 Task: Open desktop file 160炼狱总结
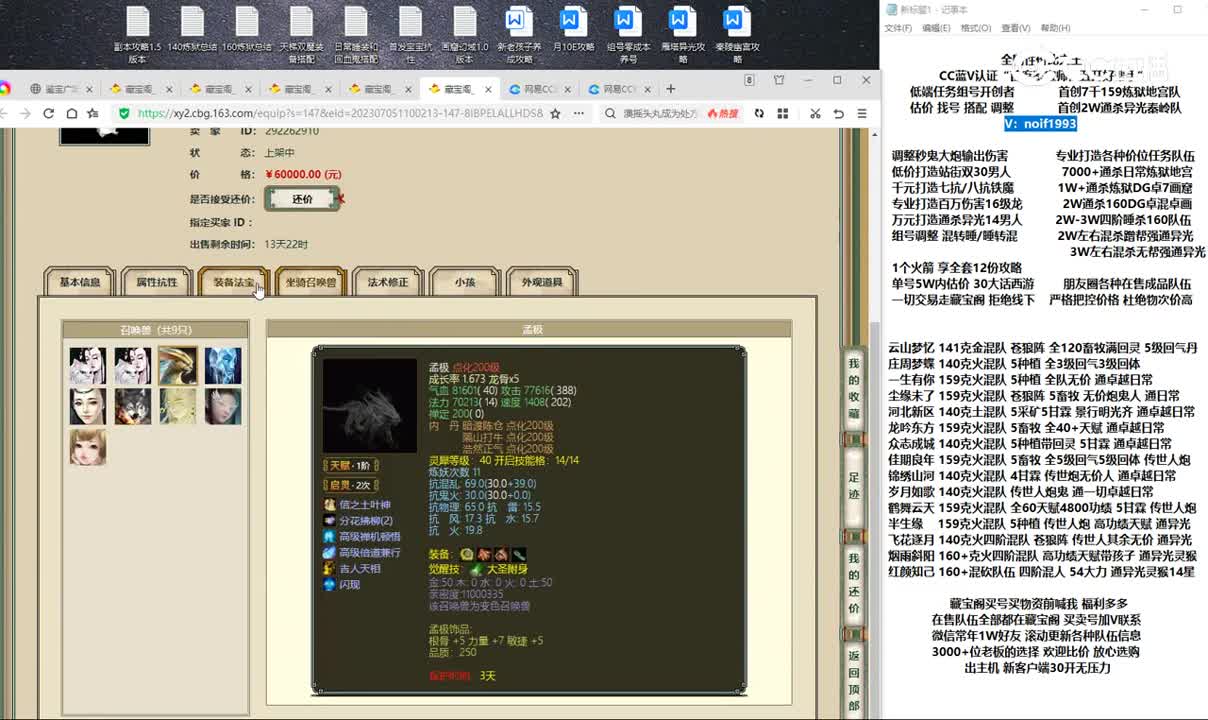[247, 29]
